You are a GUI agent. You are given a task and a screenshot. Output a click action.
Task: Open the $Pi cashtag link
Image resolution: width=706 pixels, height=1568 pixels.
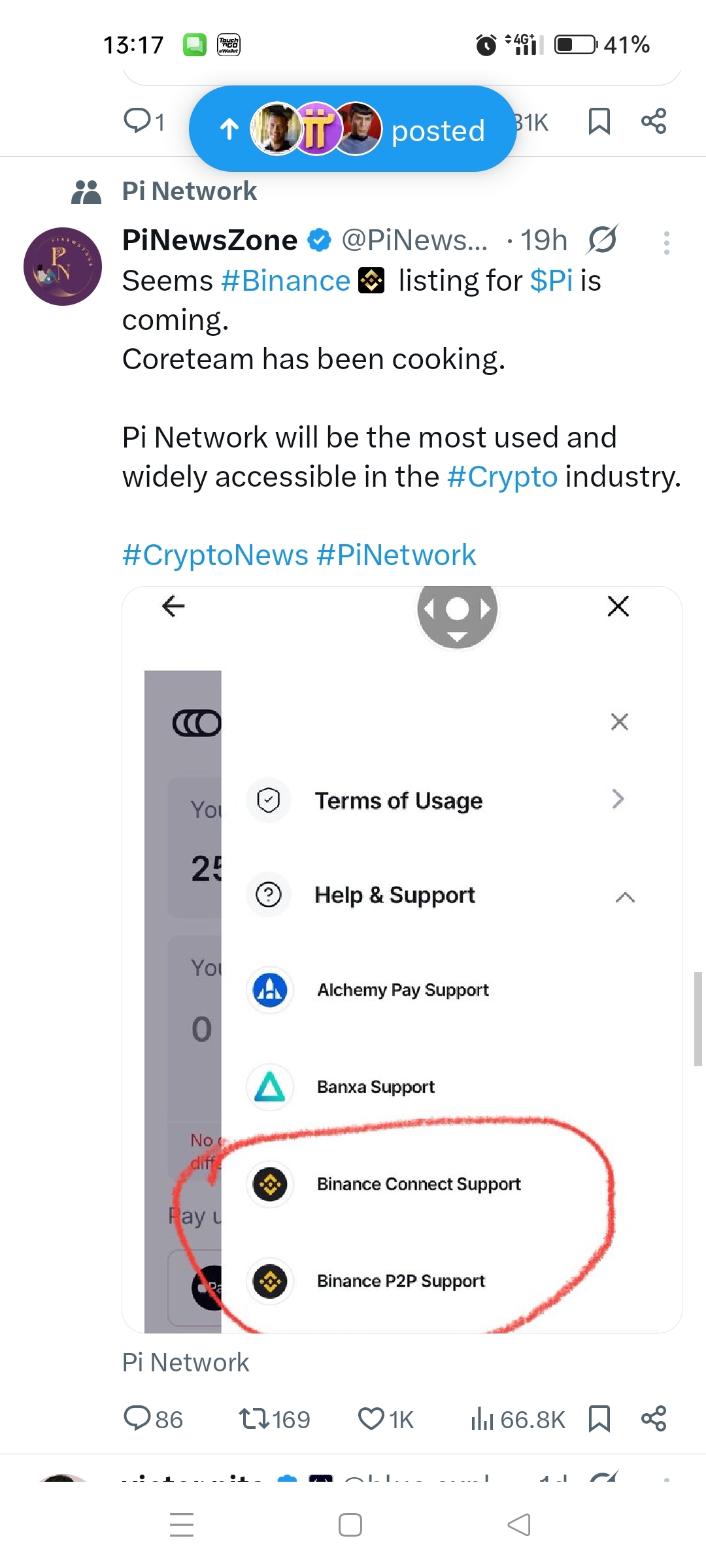[551, 281]
